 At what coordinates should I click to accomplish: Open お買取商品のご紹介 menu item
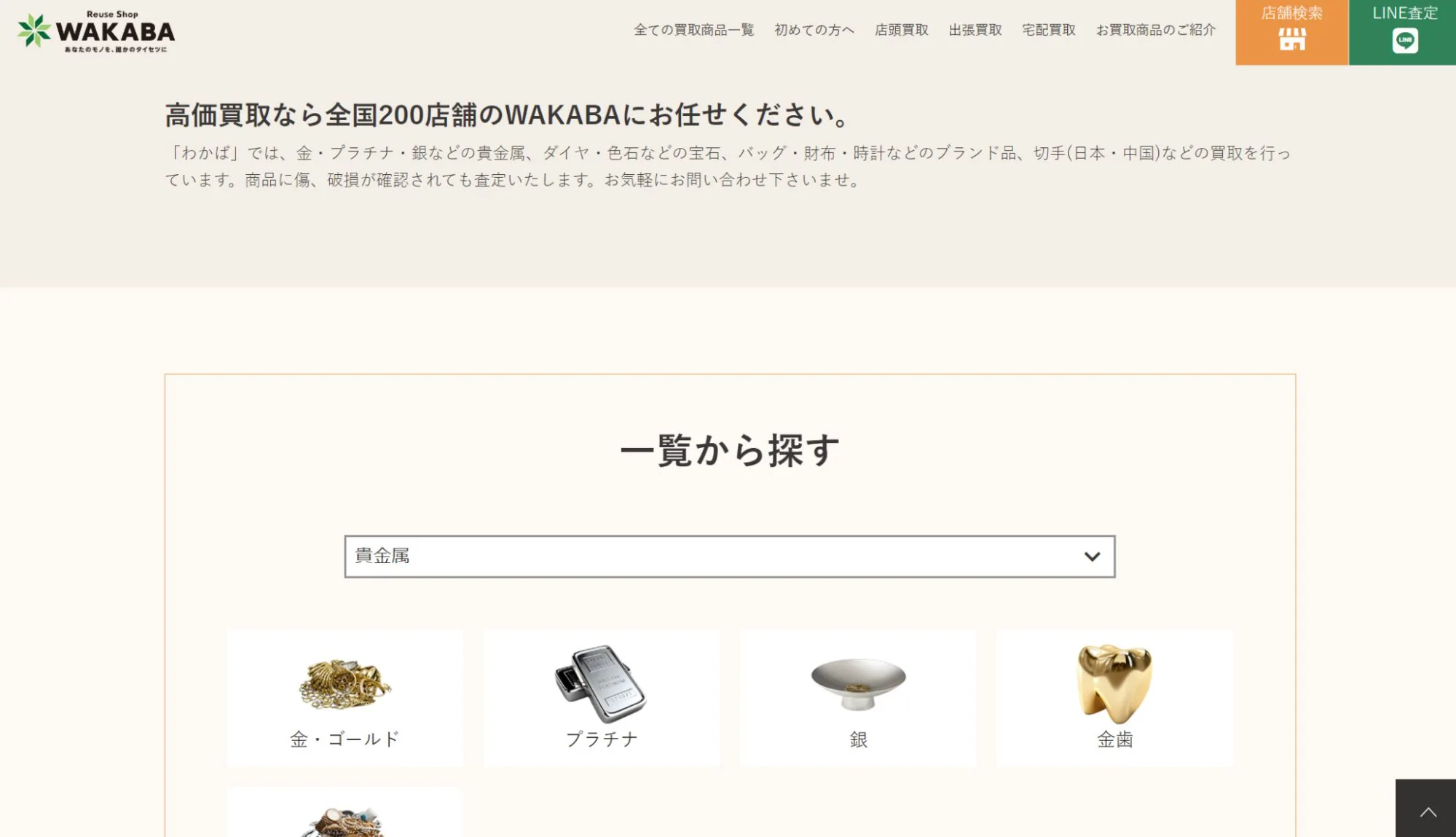tap(1156, 30)
